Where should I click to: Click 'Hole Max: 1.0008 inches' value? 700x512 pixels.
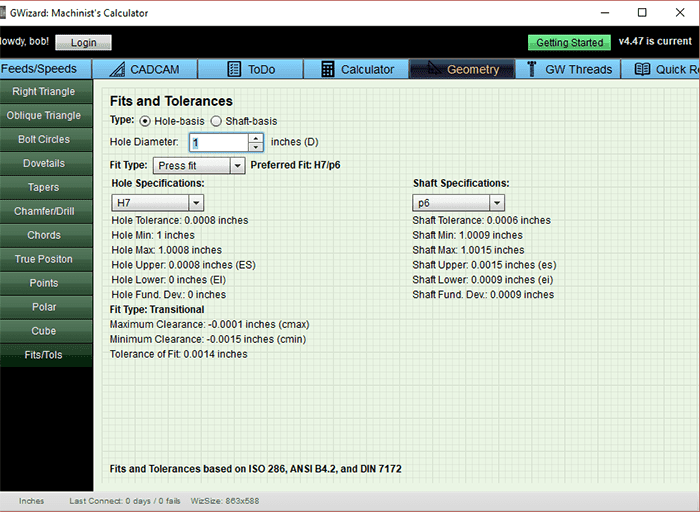click(x=166, y=250)
